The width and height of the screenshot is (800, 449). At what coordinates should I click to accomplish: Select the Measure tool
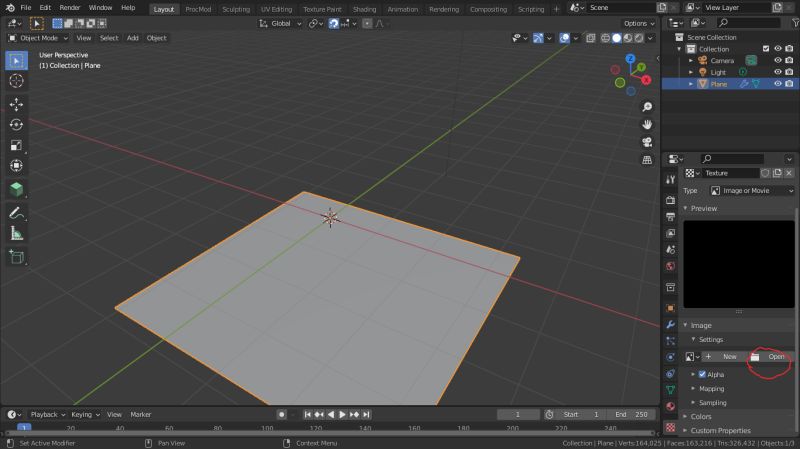16,234
